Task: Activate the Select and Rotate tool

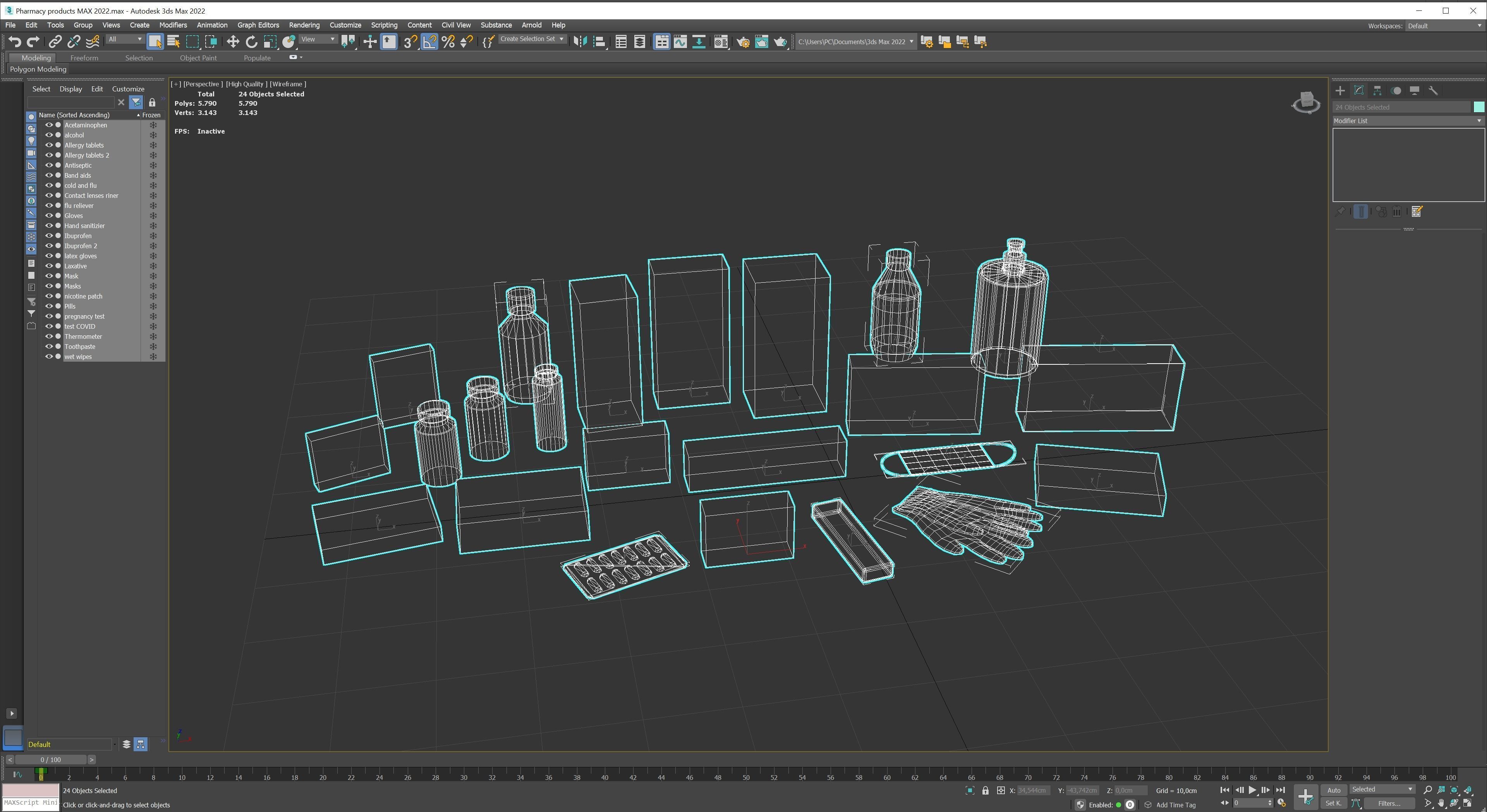Action: pos(251,41)
